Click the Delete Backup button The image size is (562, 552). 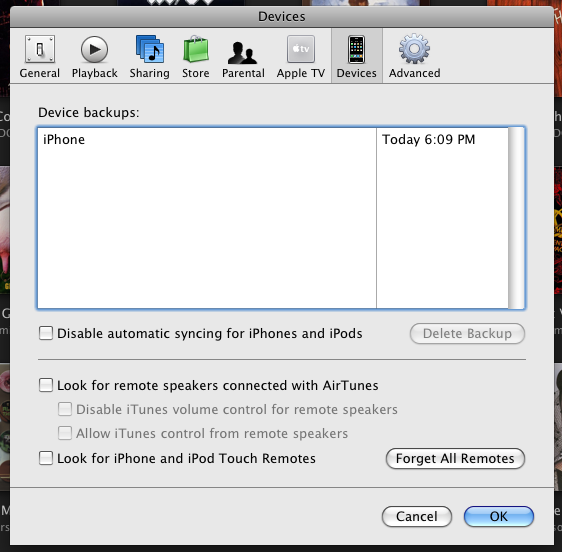pyautogui.click(x=467, y=333)
